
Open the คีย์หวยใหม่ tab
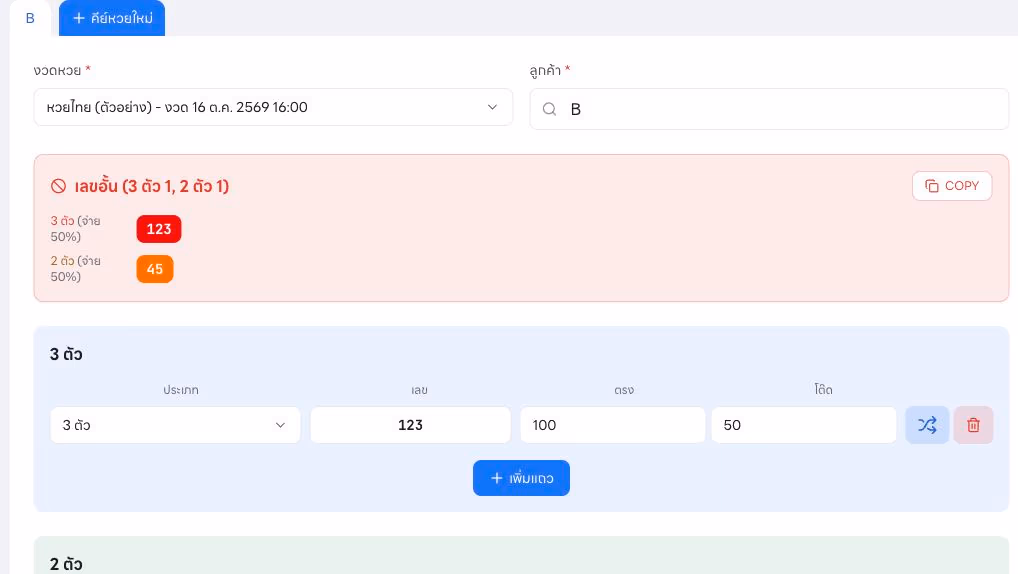(112, 18)
